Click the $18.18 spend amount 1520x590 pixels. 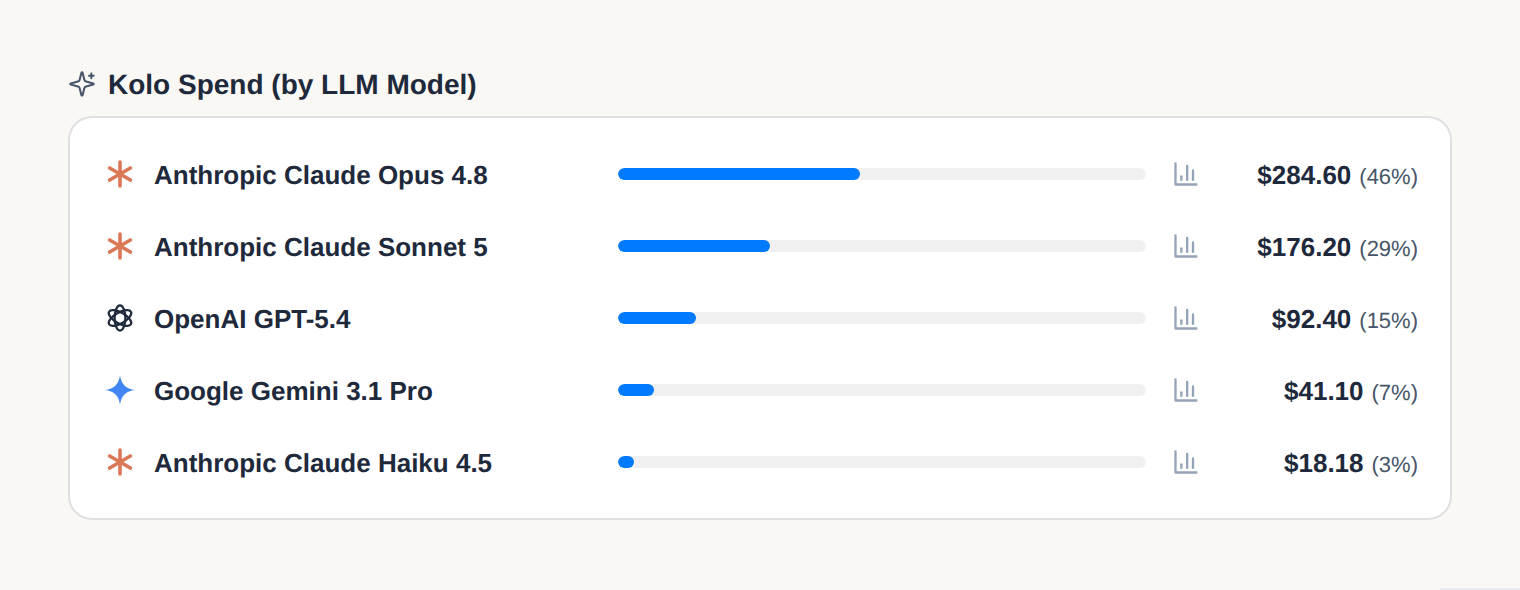[x=1323, y=464]
